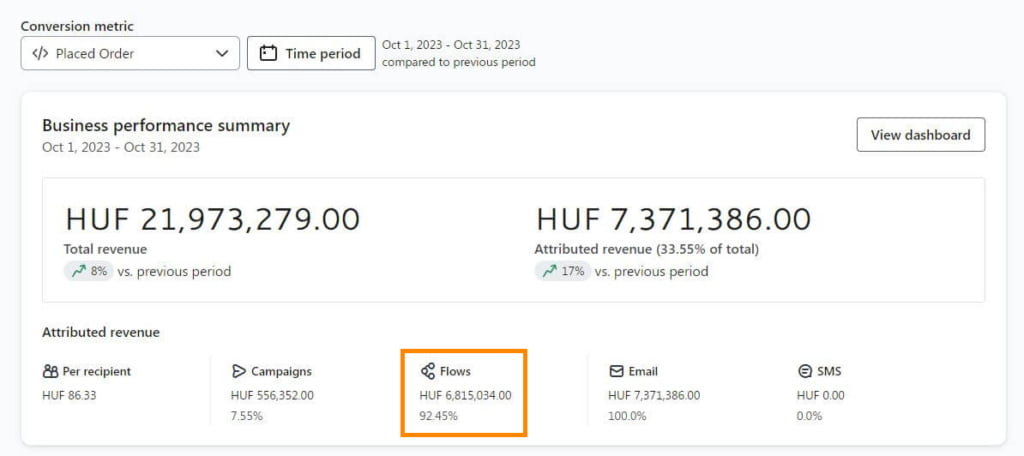Click the Campaigns paper-plane icon
Image resolution: width=1024 pixels, height=456 pixels.
[238, 371]
